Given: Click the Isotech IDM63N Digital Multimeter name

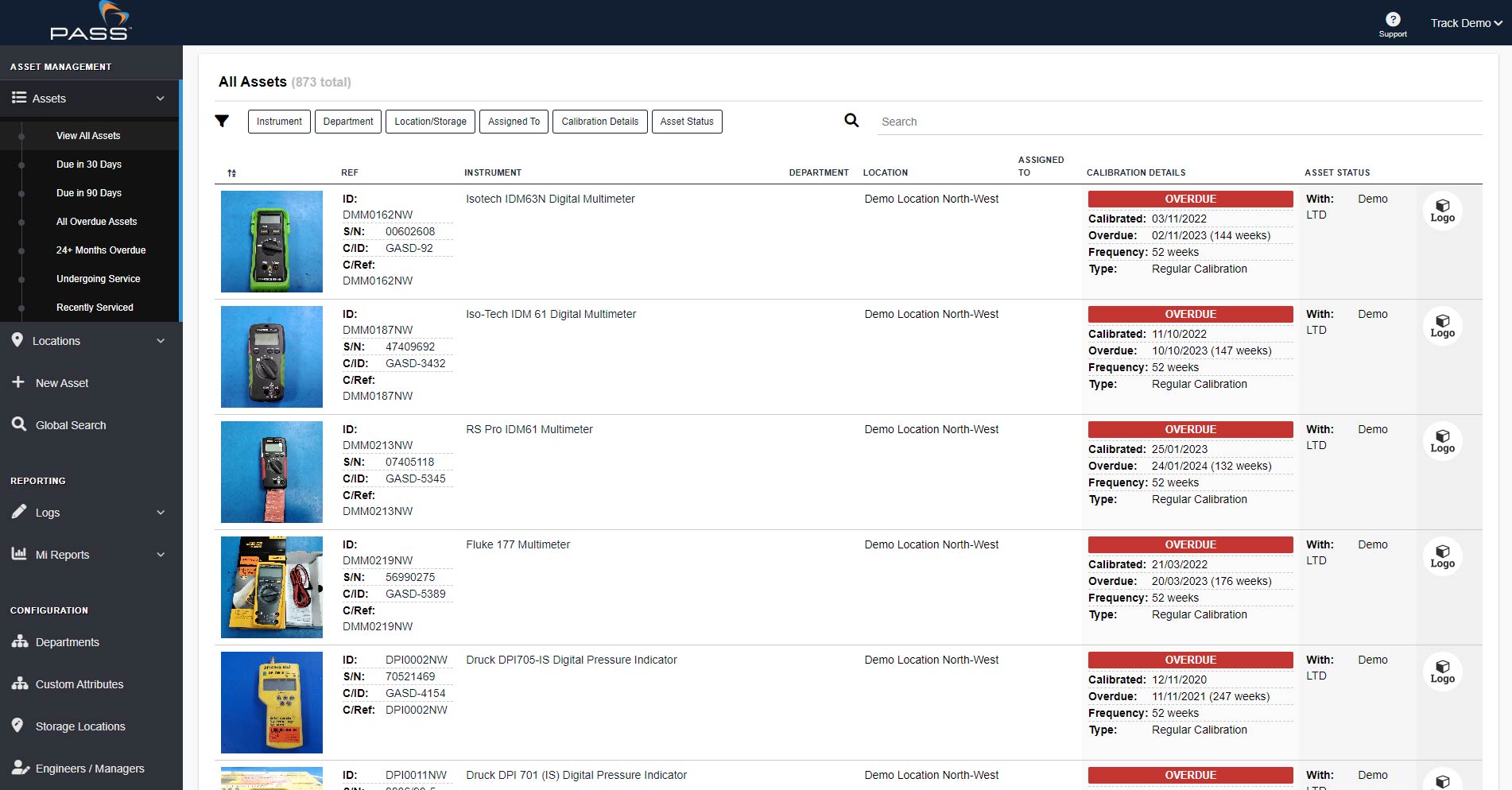Looking at the screenshot, I should coord(550,199).
